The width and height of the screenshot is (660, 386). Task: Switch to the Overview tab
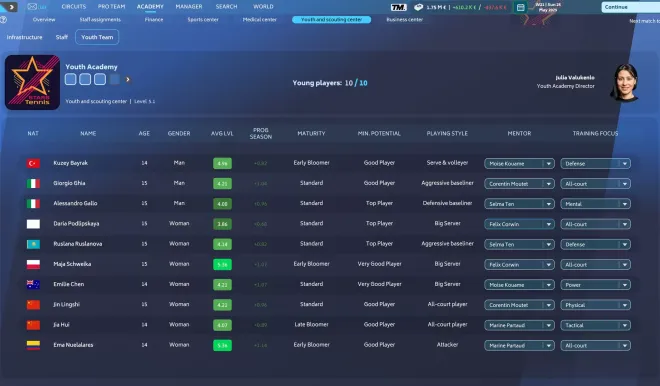pos(44,20)
